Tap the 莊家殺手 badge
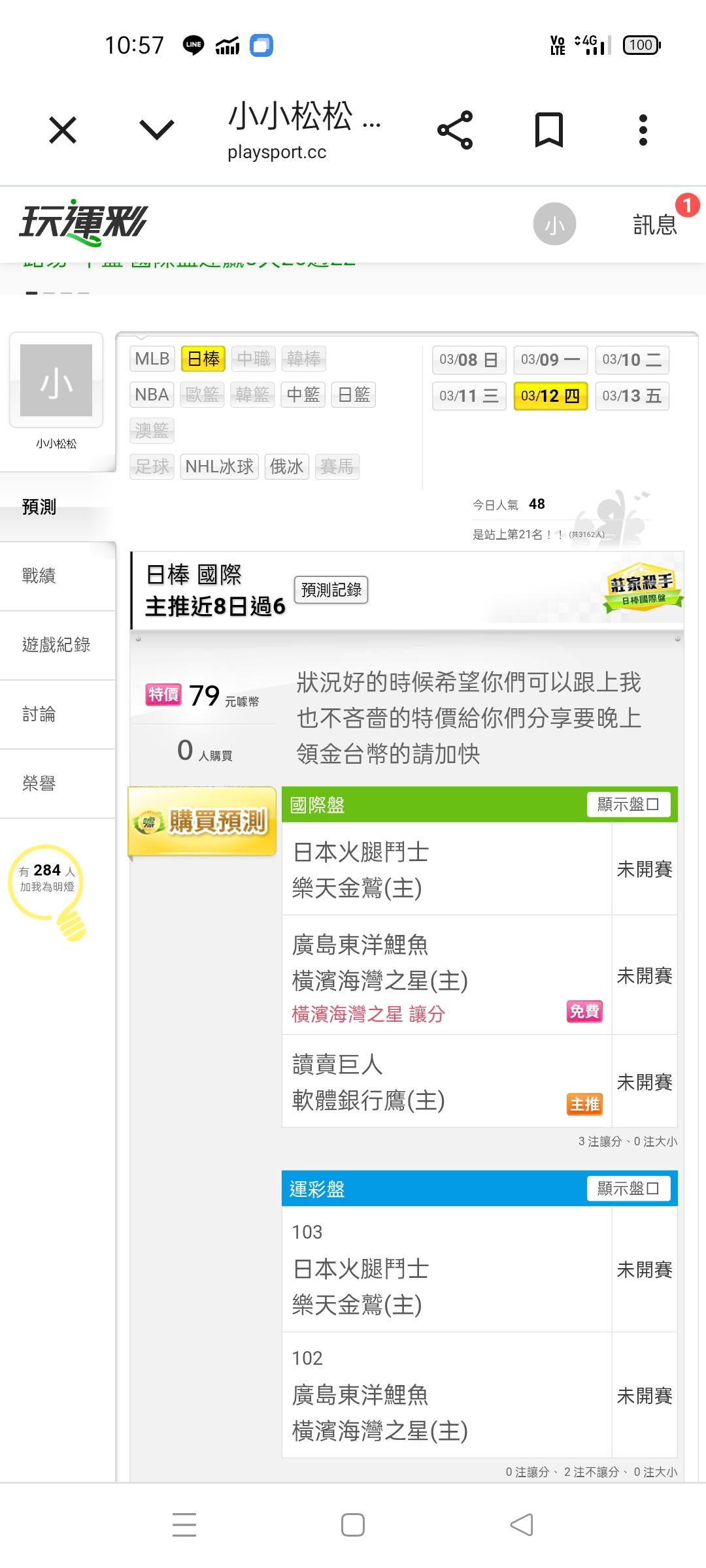Viewport: 706px width, 1568px height. [x=641, y=587]
